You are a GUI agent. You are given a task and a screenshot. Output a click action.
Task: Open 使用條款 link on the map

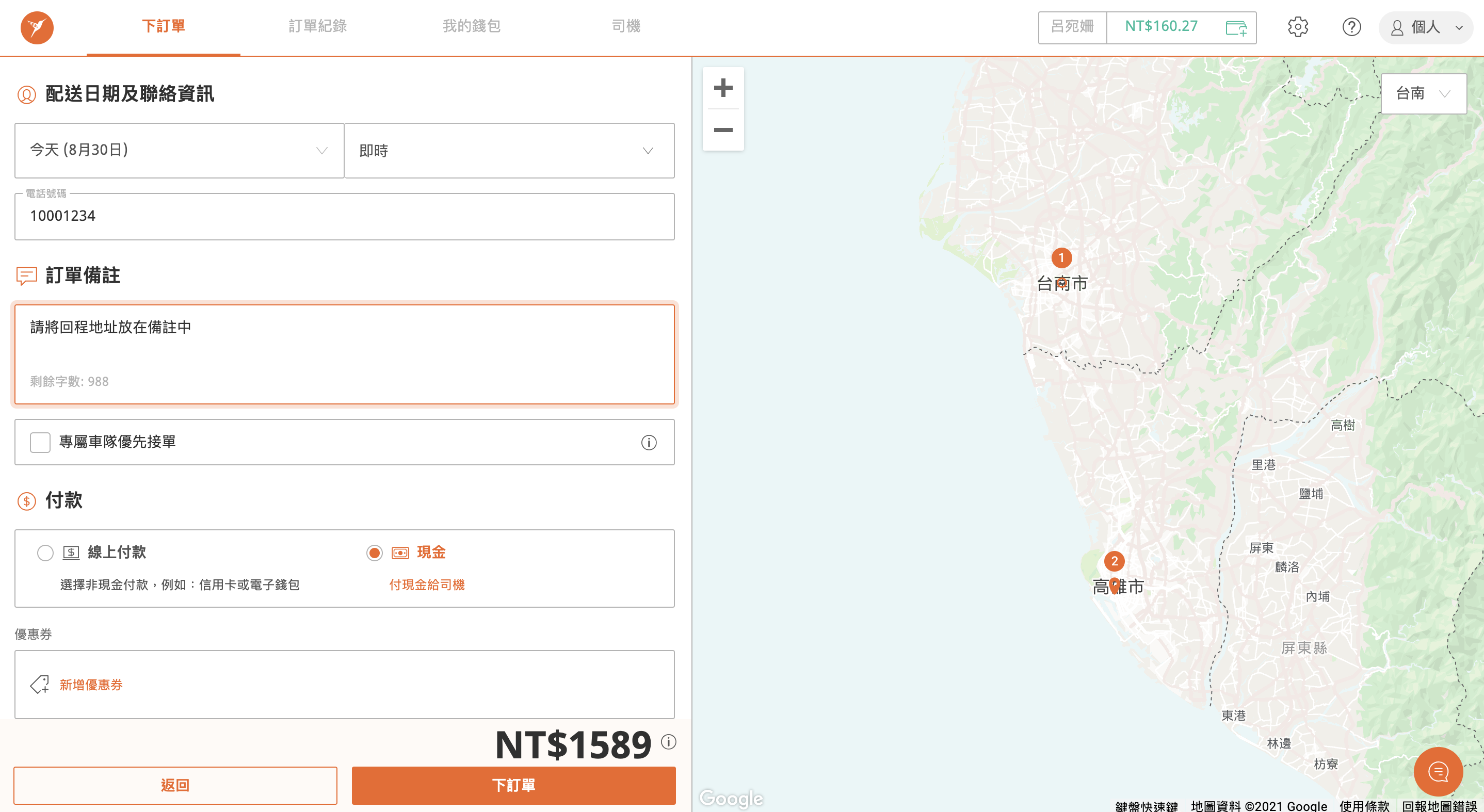[x=1364, y=805]
